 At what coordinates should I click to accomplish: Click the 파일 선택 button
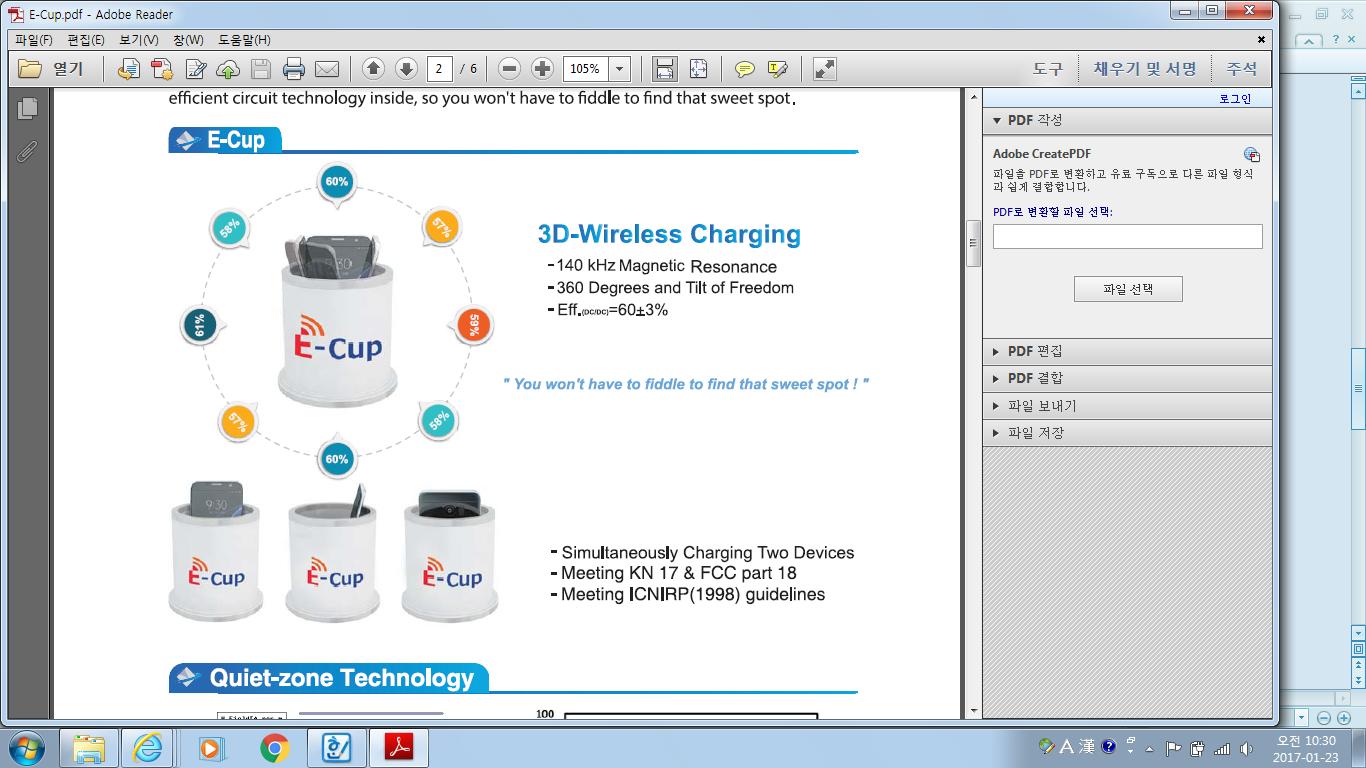pyautogui.click(x=1128, y=289)
